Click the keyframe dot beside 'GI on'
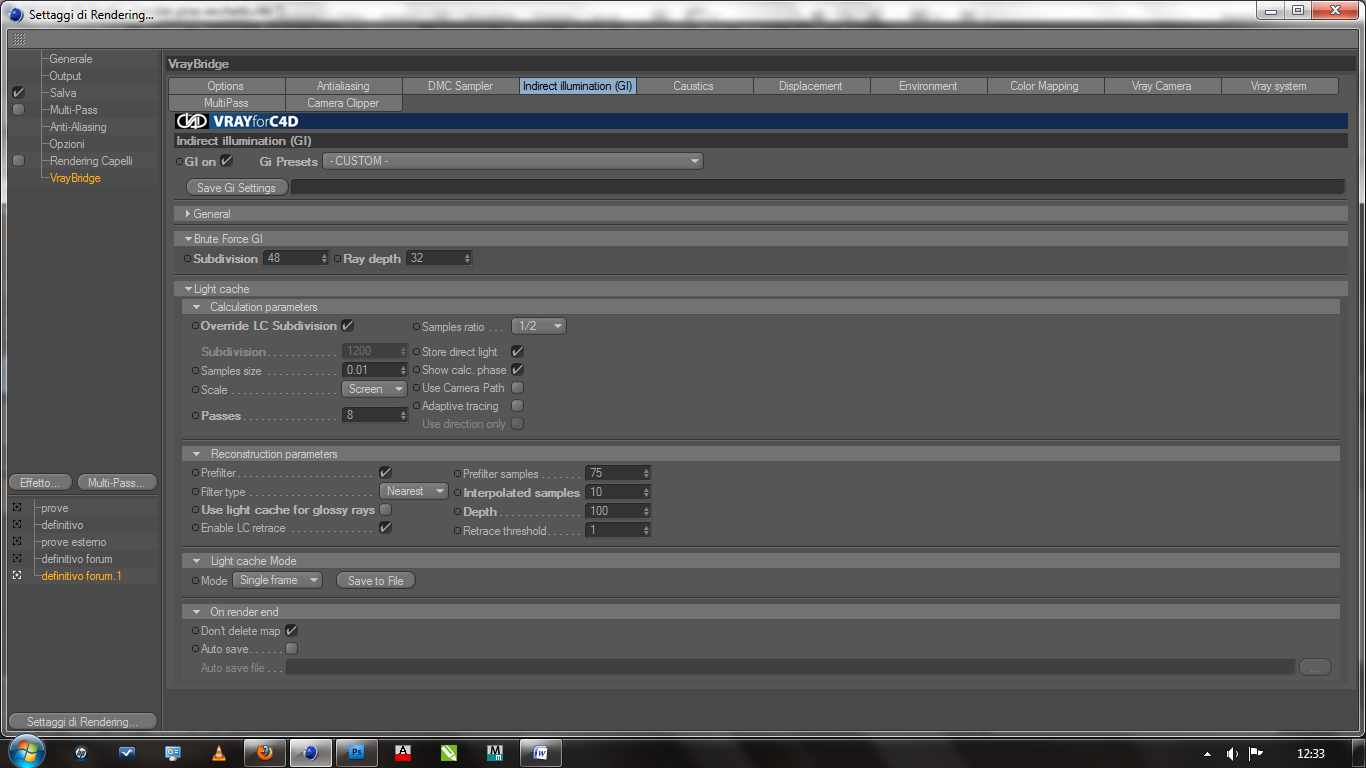The height and width of the screenshot is (768, 1366). point(180,161)
